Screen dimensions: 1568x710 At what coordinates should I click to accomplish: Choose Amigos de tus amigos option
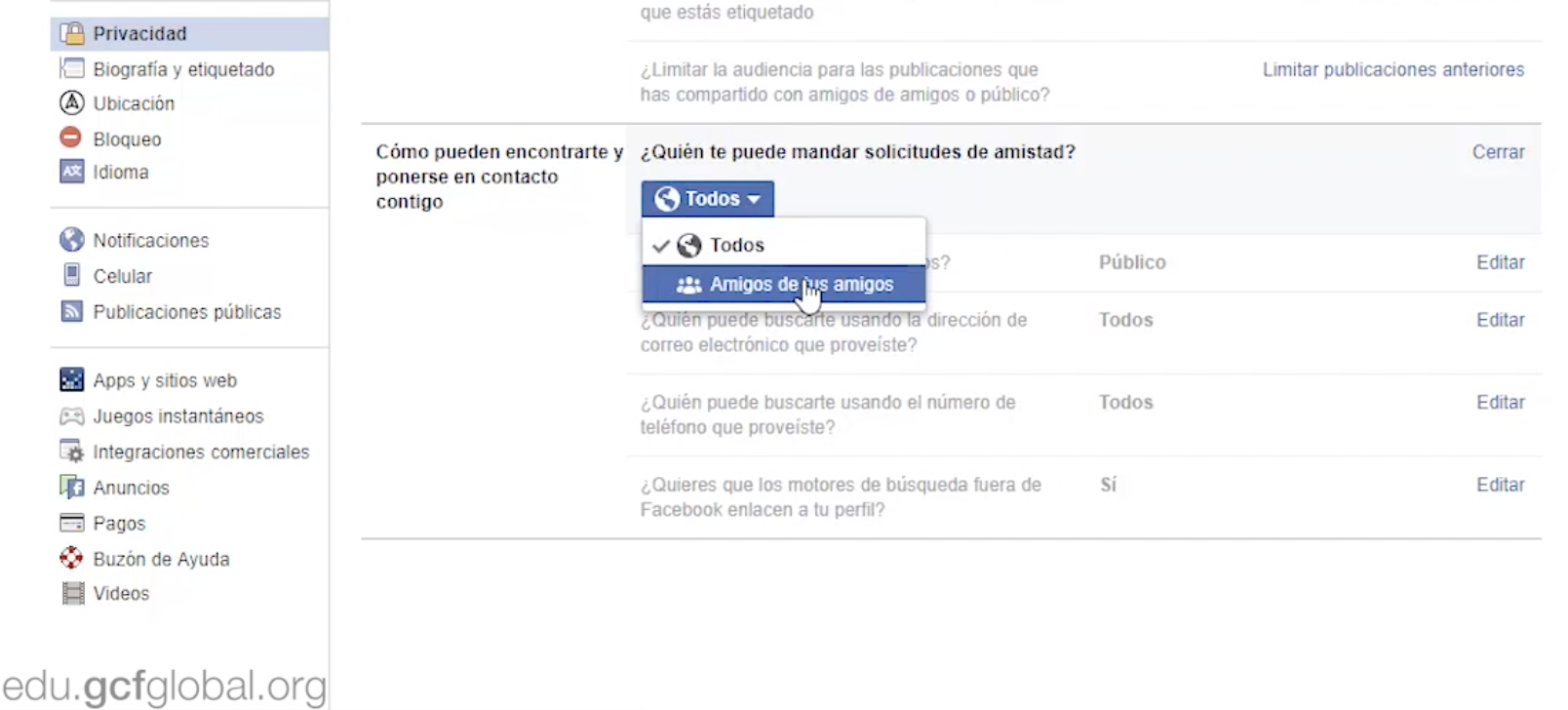[x=784, y=285]
